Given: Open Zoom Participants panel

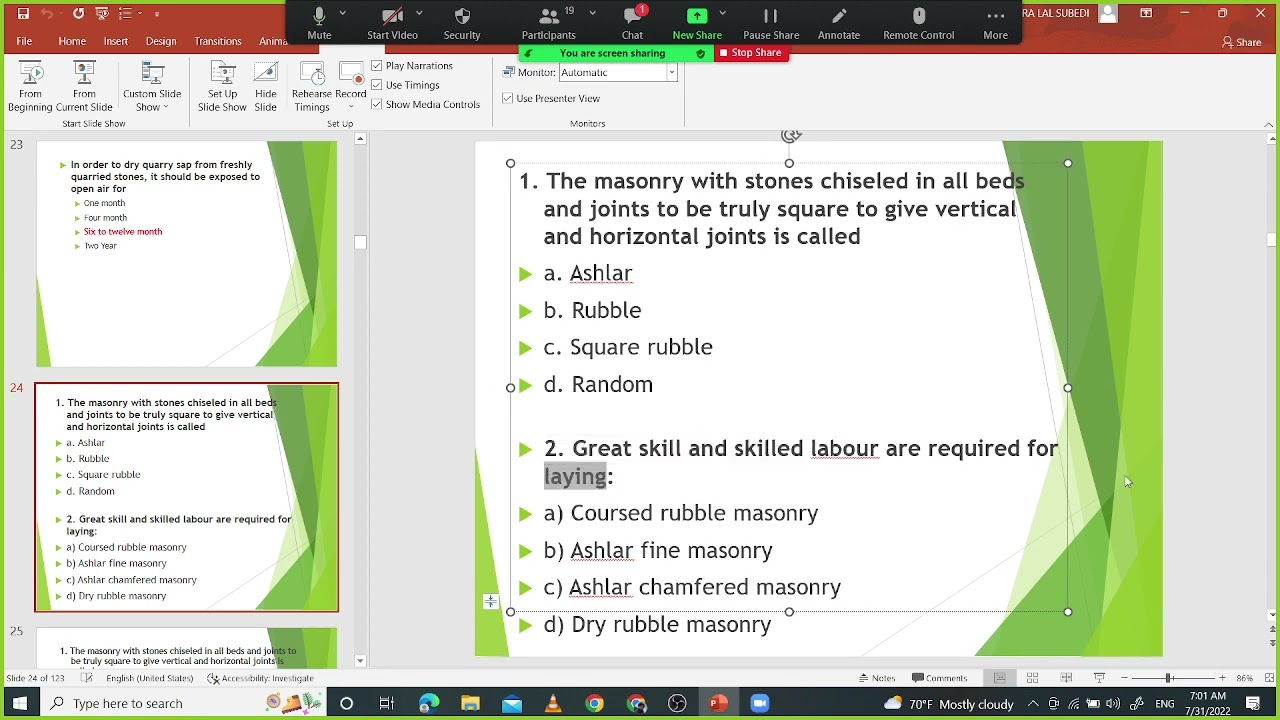Looking at the screenshot, I should (548, 24).
